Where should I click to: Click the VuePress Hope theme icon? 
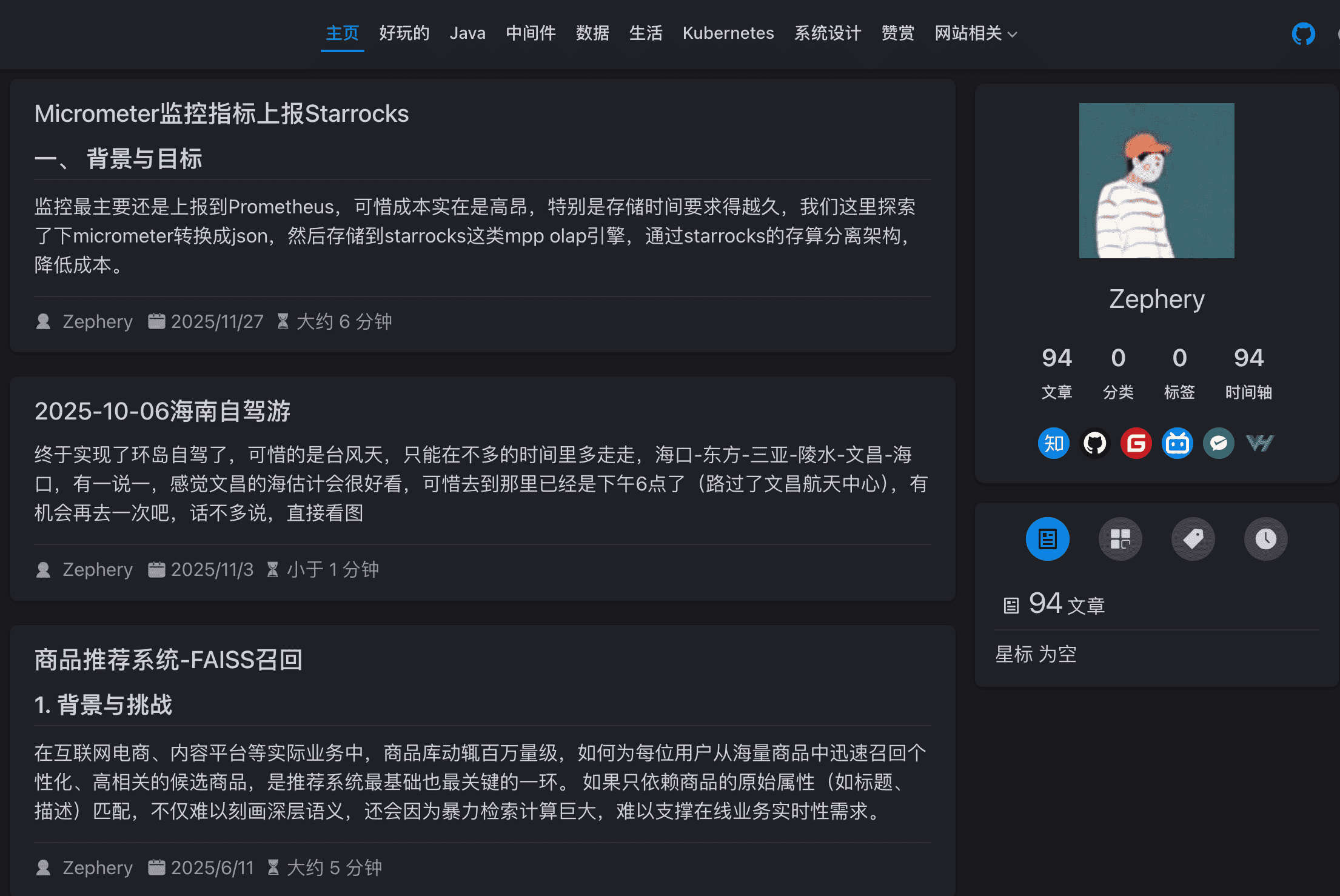pos(1260,444)
